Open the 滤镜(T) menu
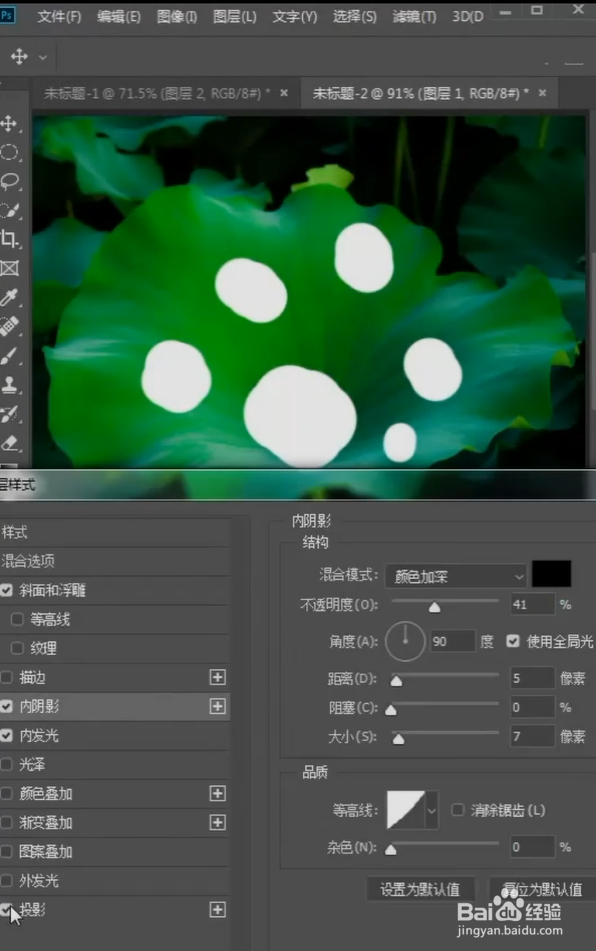Screen dimensions: 596x951 coord(414,16)
